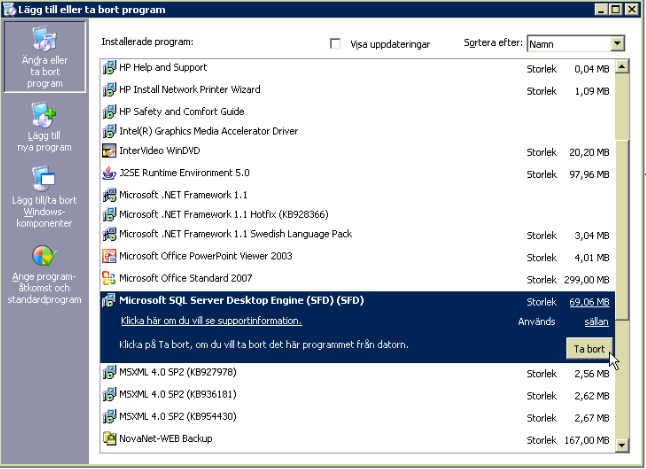Screen dimensions: 646x469
Task: Select J2SE Runtime Environment 5.0 entry
Action: (357, 173)
